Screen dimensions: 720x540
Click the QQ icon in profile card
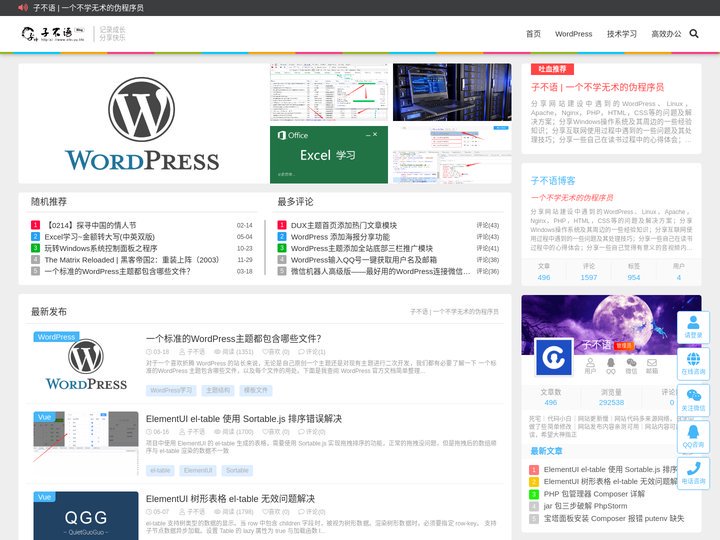click(x=611, y=366)
